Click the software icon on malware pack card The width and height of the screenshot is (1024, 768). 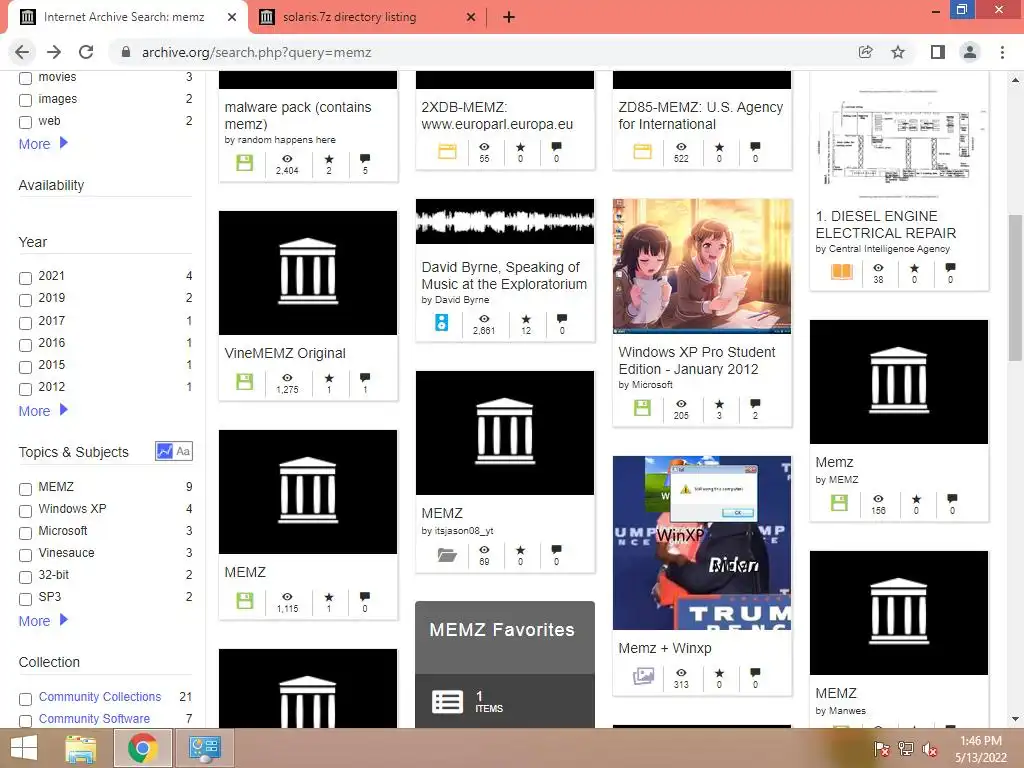245,163
